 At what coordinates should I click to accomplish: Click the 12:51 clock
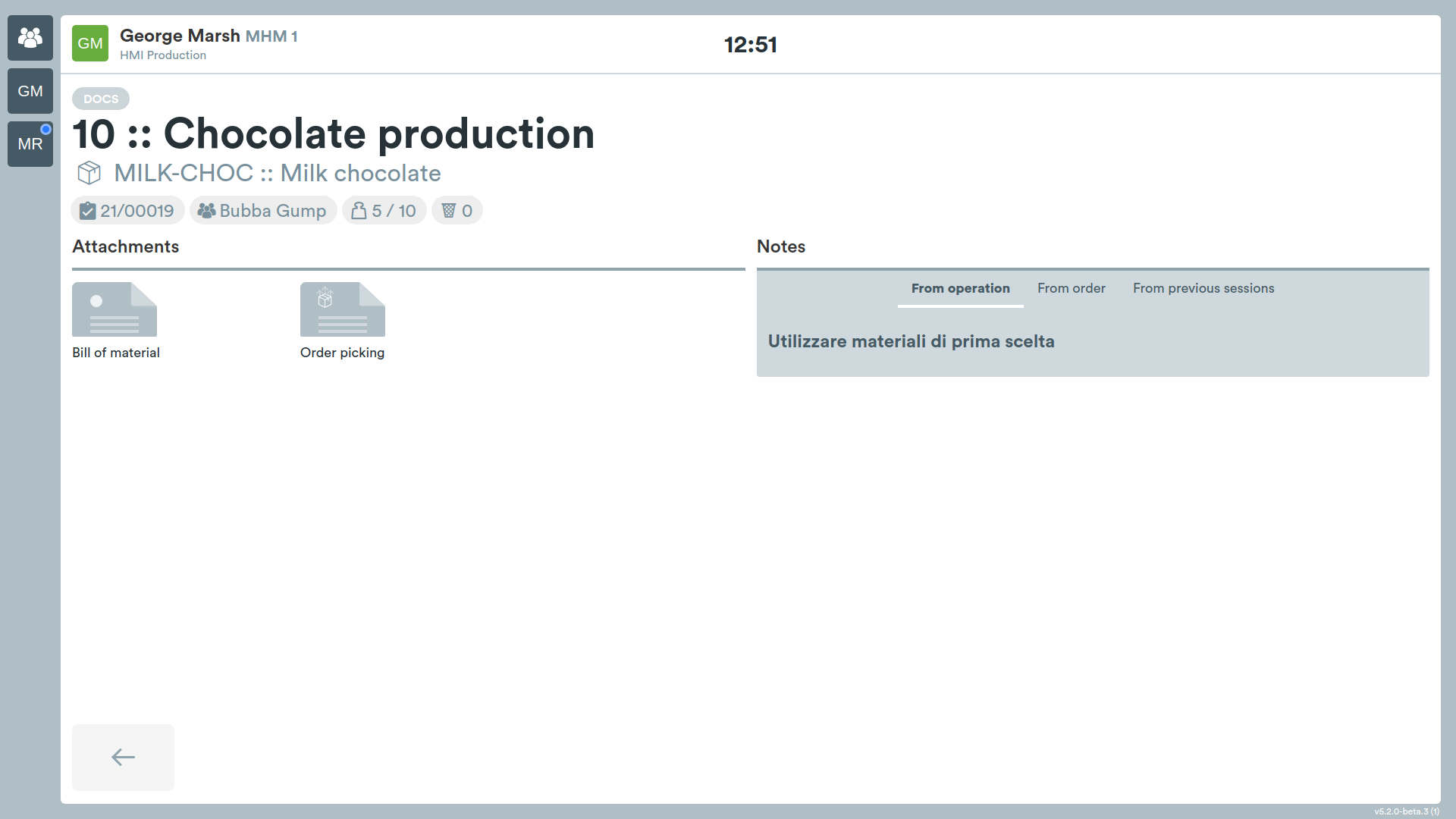[750, 45]
